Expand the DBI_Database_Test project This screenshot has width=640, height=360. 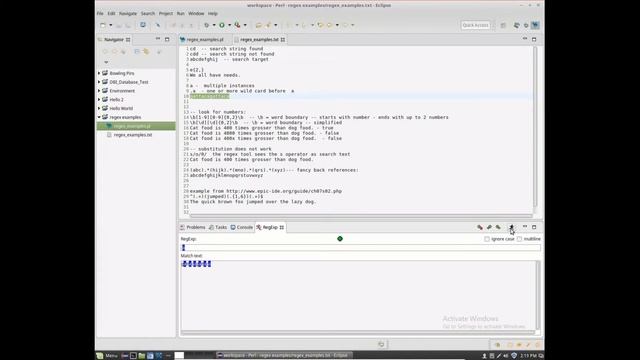pyautogui.click(x=99, y=82)
